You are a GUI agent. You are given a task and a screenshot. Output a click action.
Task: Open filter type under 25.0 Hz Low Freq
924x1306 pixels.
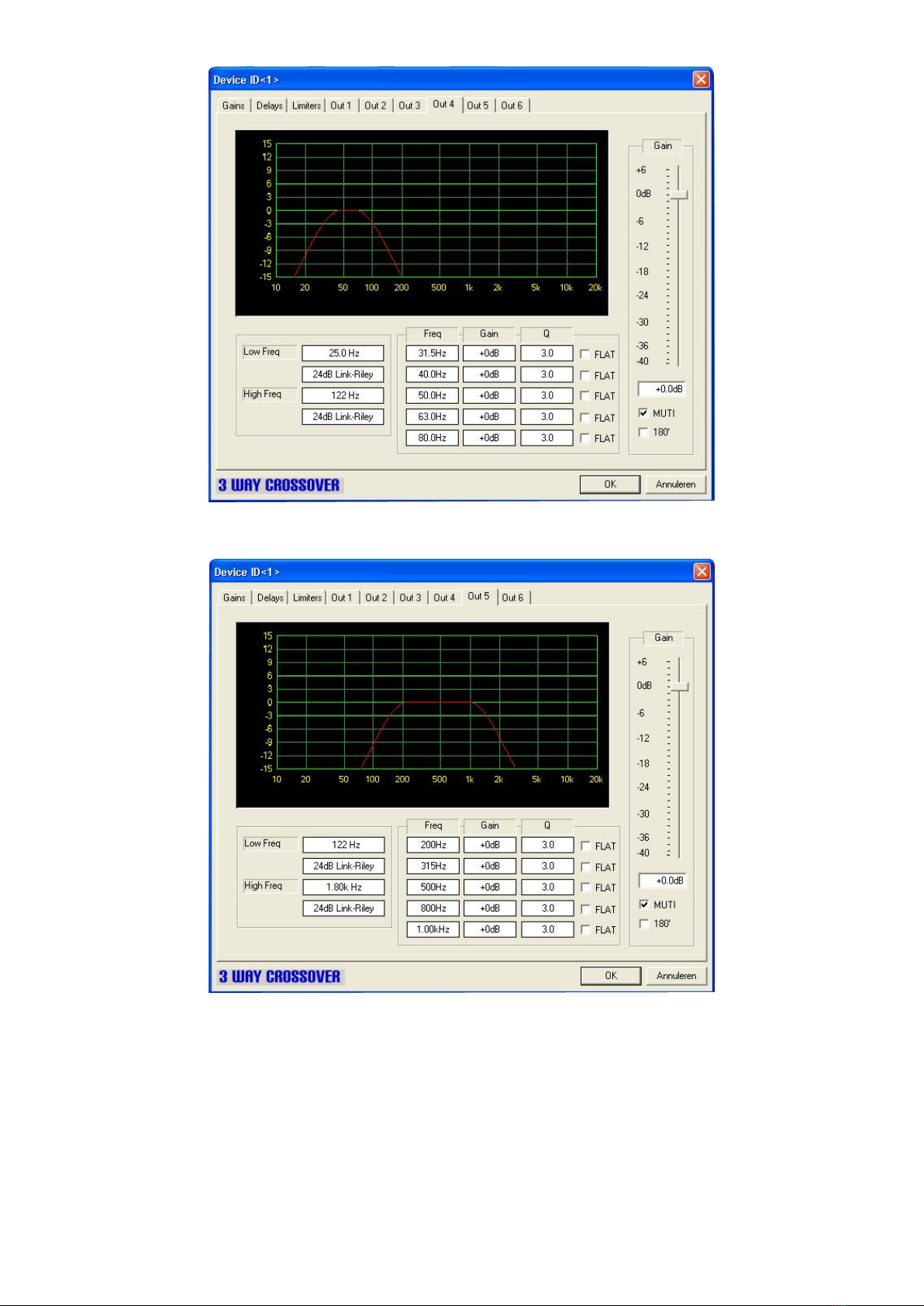pos(343,374)
